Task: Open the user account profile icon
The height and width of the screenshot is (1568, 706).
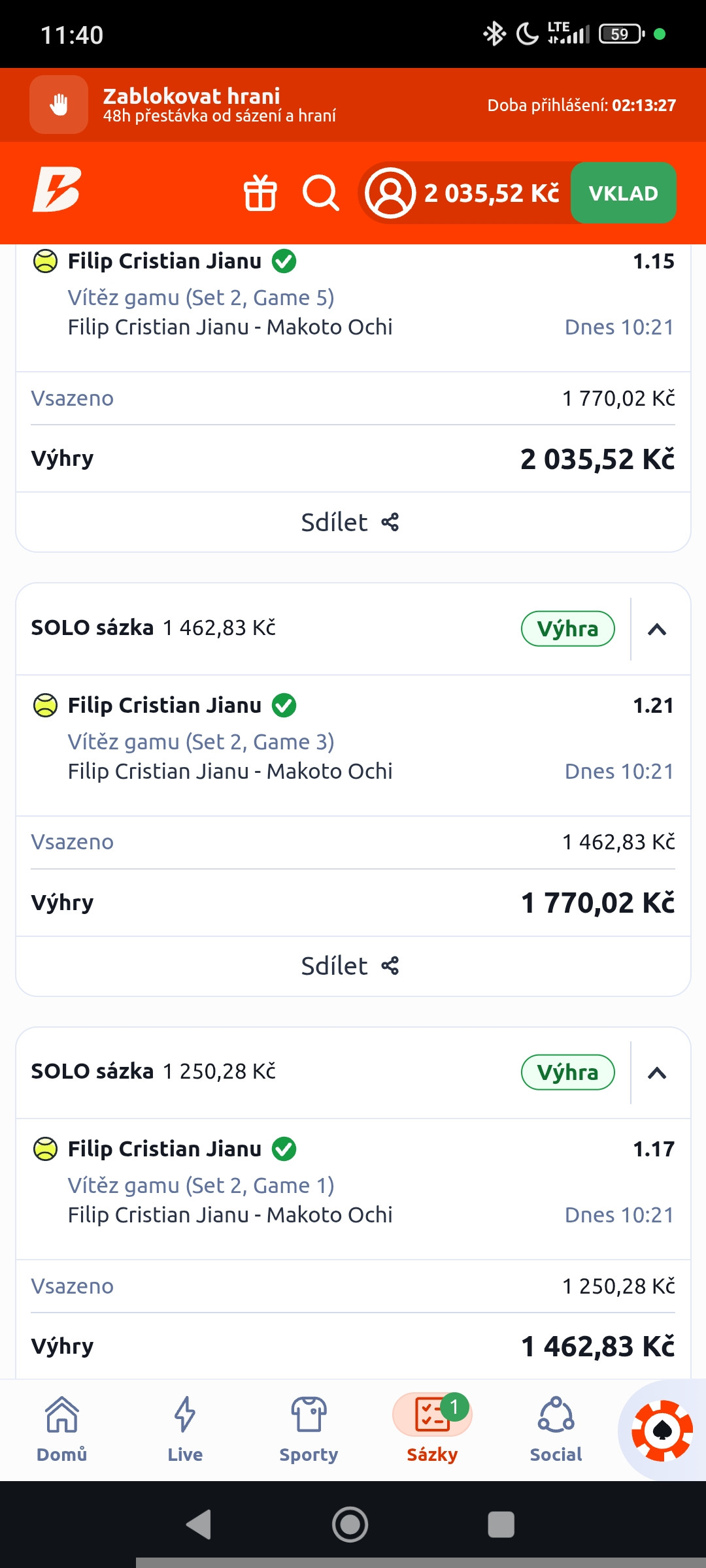Action: click(x=390, y=193)
